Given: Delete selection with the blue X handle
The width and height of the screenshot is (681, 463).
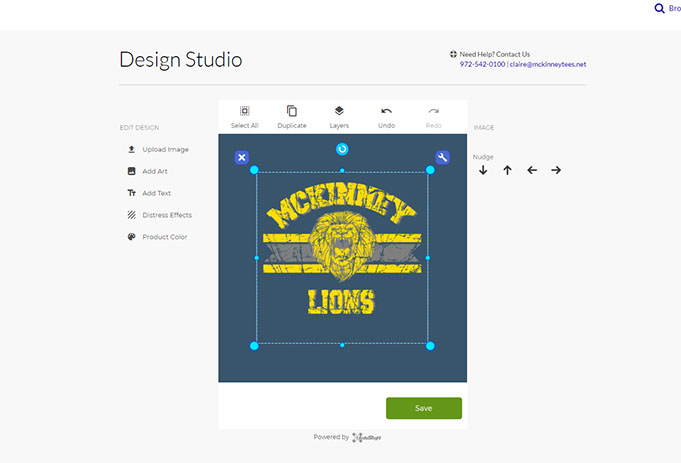Looking at the screenshot, I should tap(242, 158).
